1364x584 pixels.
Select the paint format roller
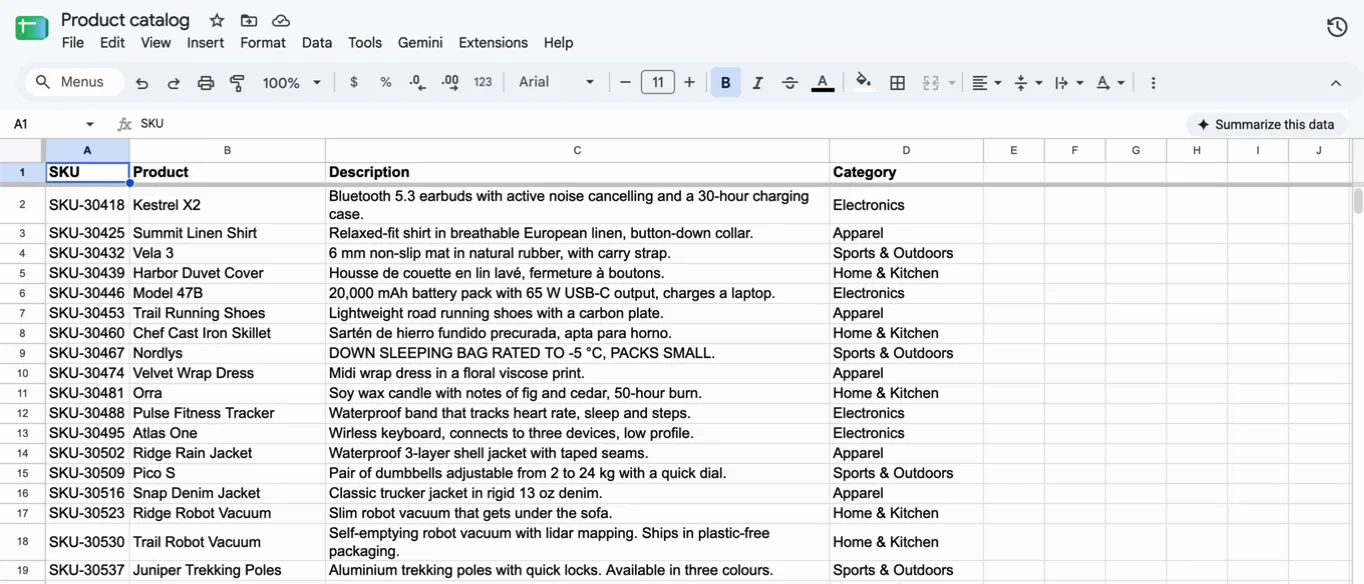click(x=237, y=83)
